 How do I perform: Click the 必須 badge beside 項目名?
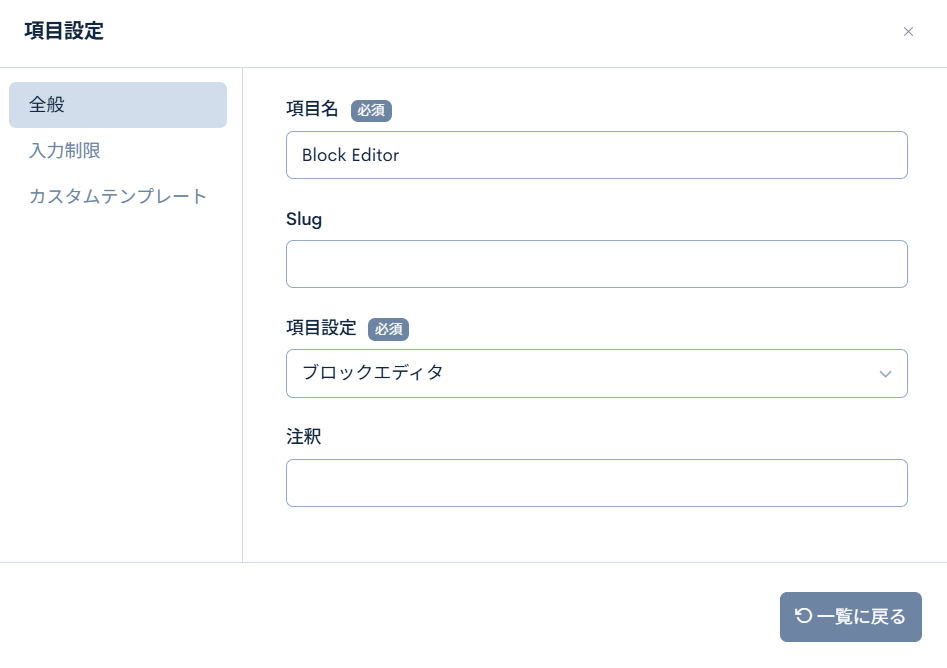[x=371, y=110]
